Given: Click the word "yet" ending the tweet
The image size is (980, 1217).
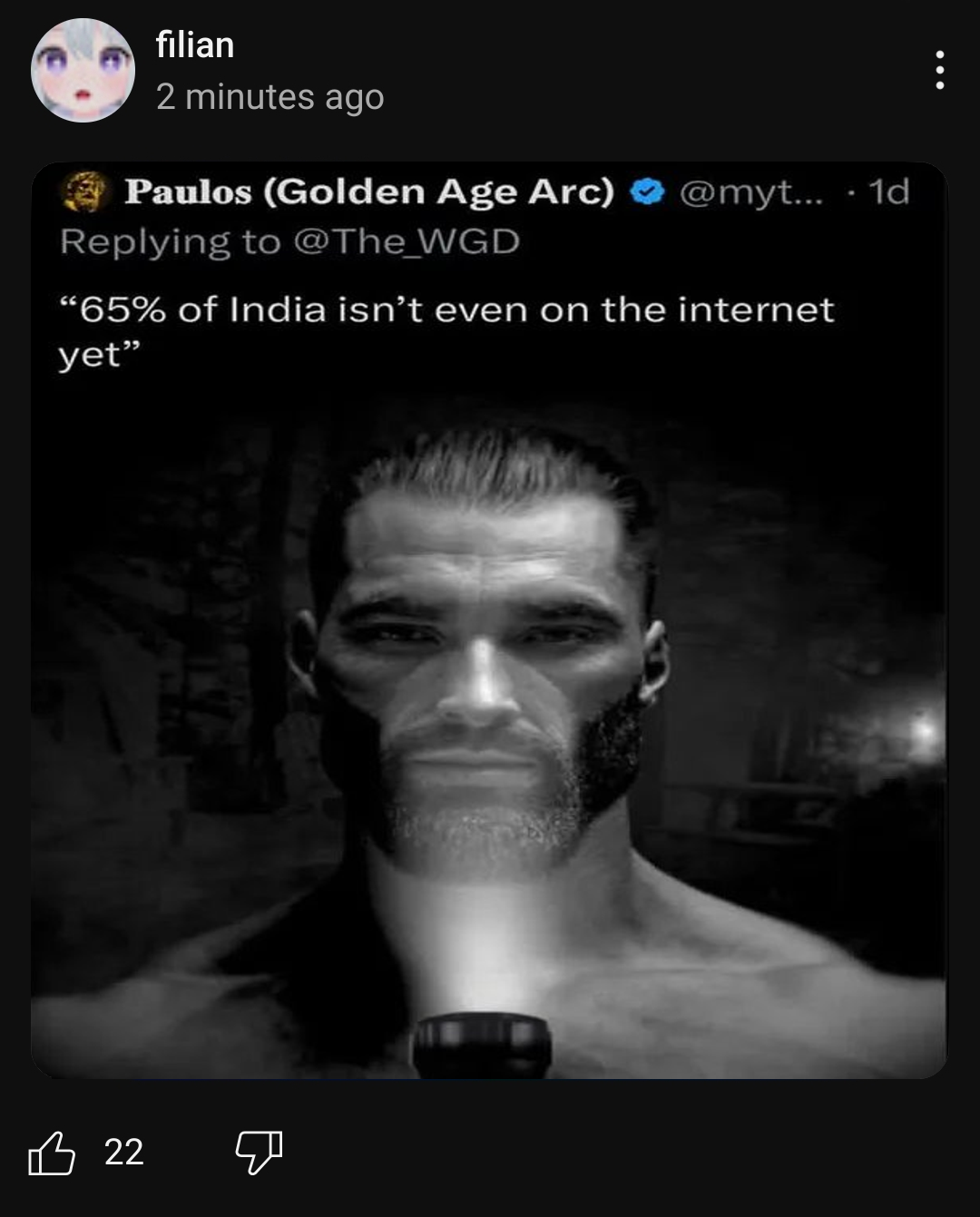Looking at the screenshot, I should 90,355.
